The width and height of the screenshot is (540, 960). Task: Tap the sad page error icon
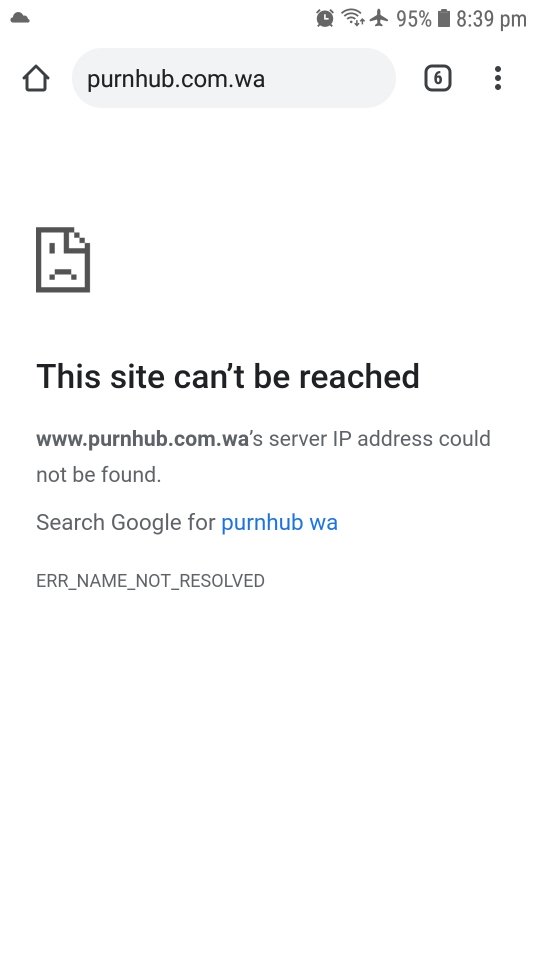click(x=63, y=260)
